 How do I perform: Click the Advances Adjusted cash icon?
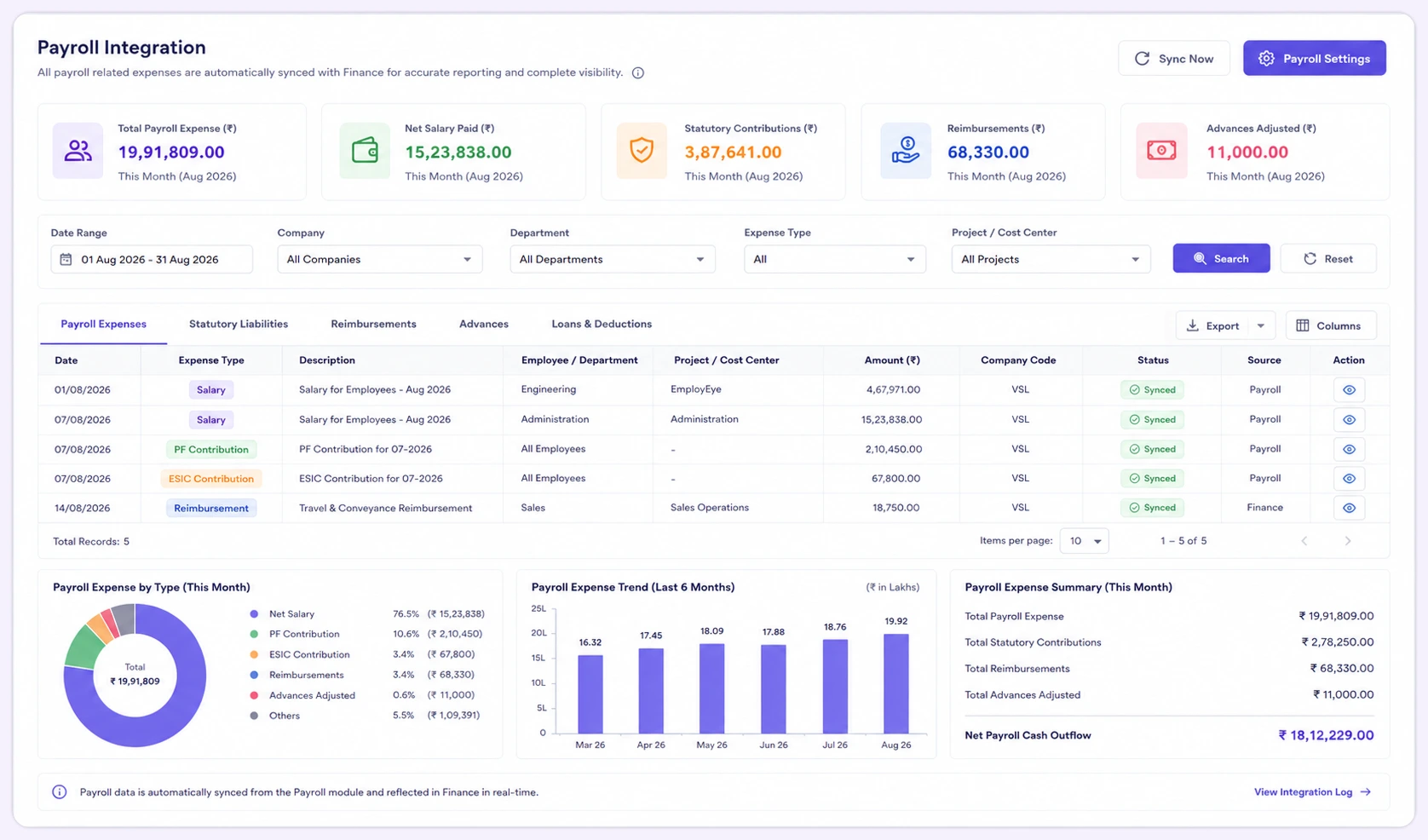pos(1161,151)
